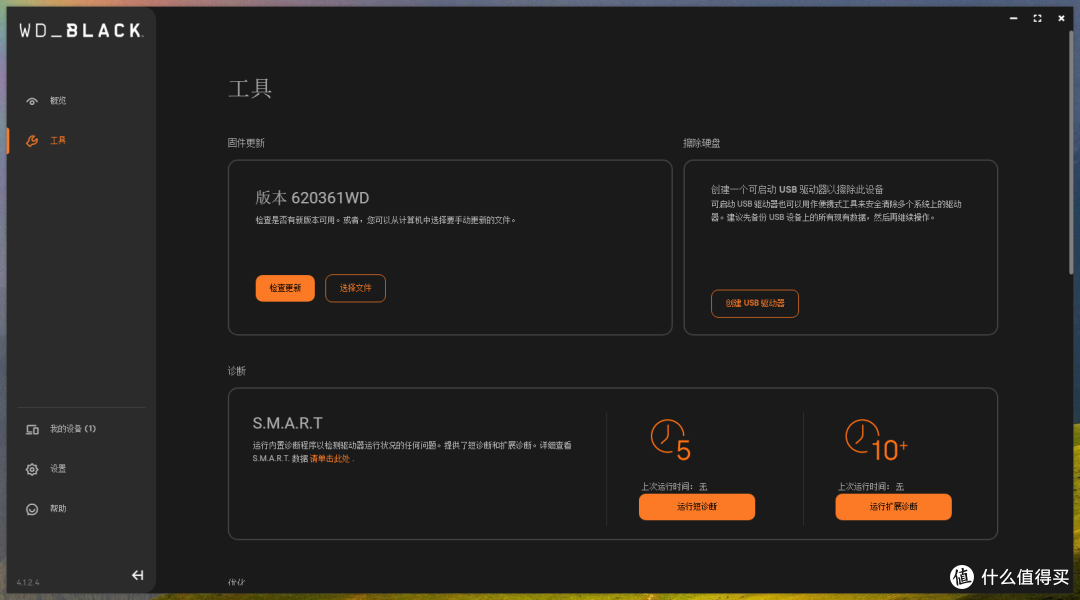The height and width of the screenshot is (600, 1080).
Task: Open the Settings gear icon
Action: tap(32, 469)
